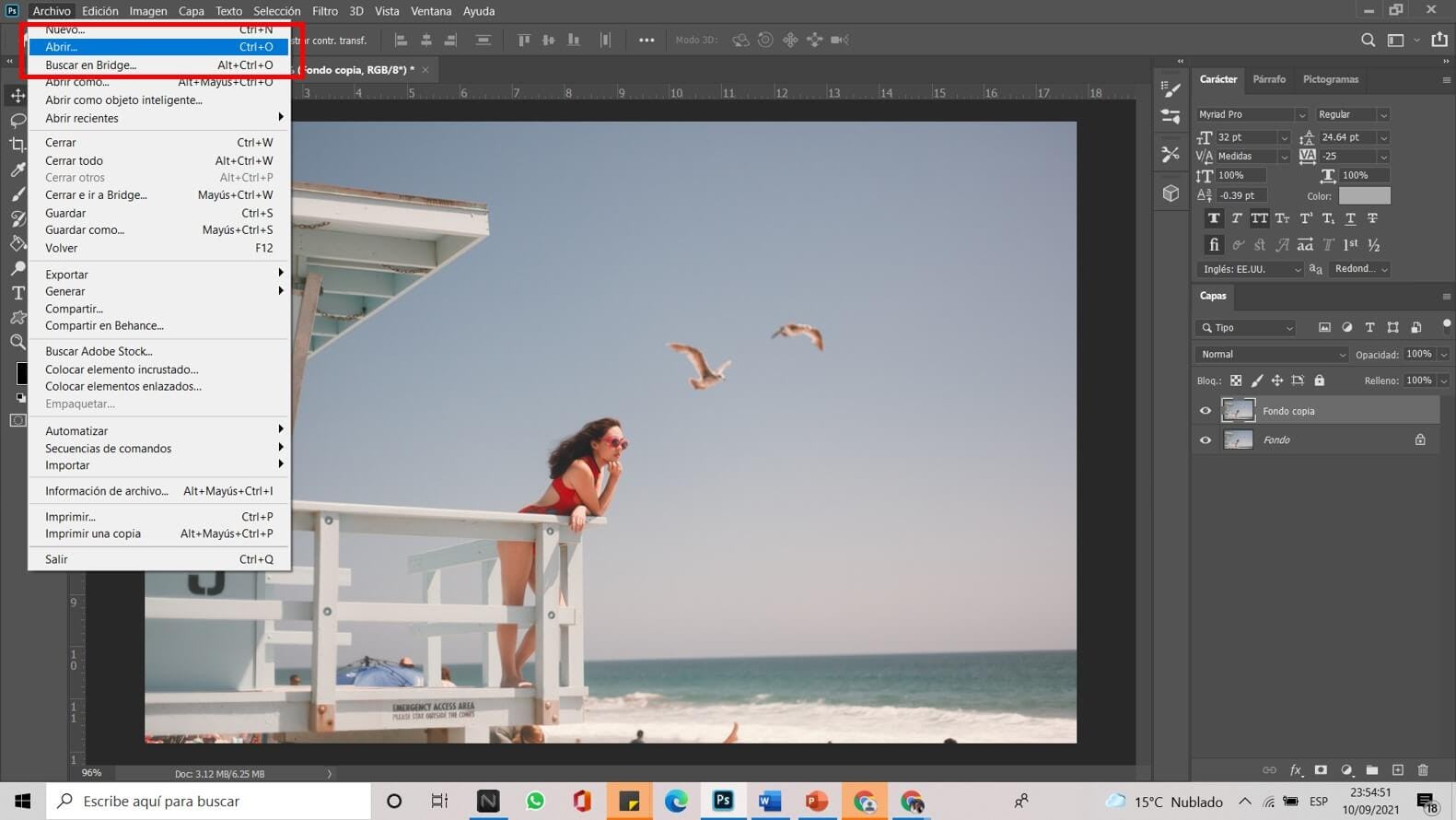The image size is (1456, 820).
Task: Choose Guardar como... from menu
Action: [x=85, y=230]
